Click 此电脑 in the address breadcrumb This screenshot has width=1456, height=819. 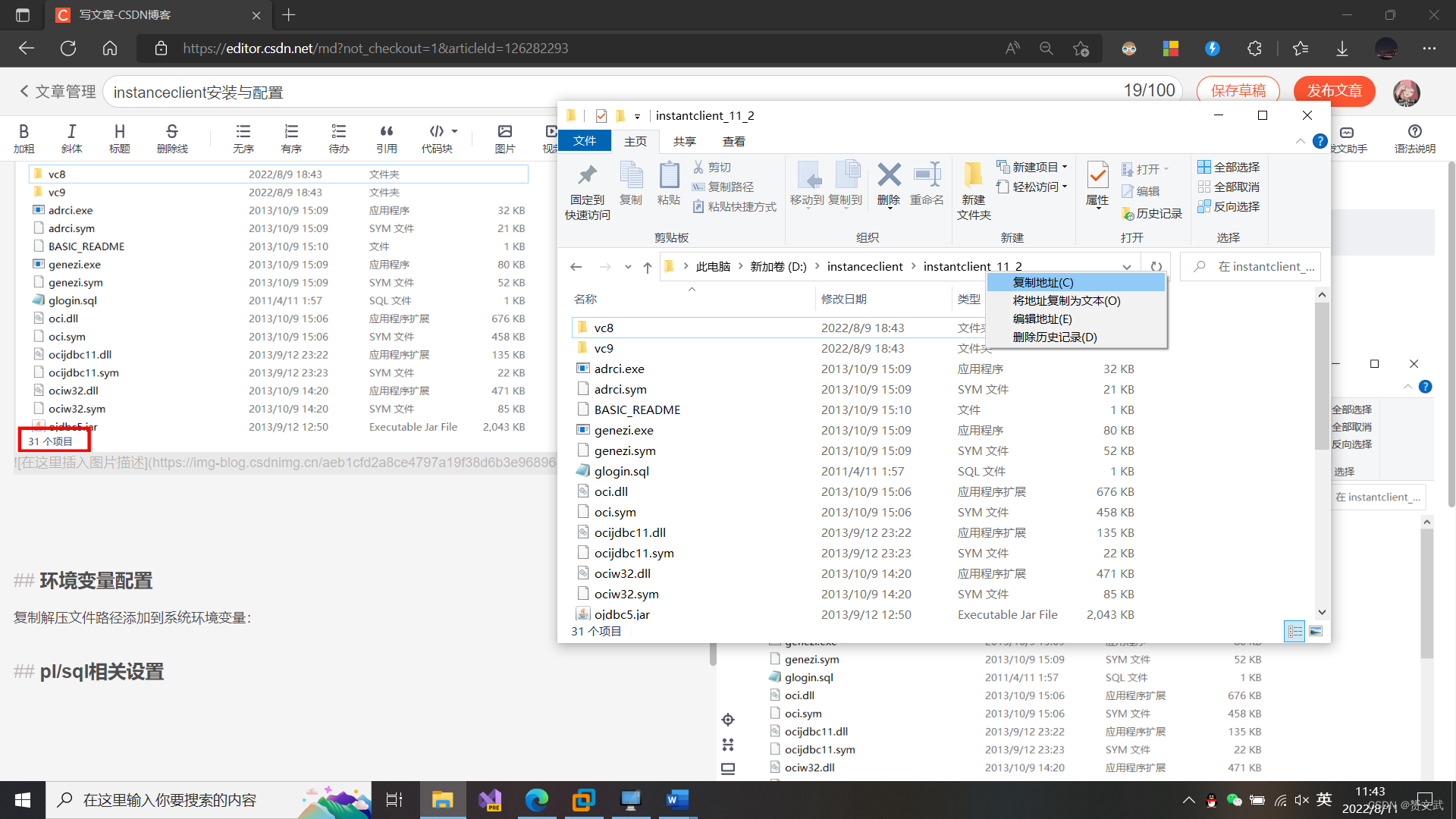pos(713,267)
